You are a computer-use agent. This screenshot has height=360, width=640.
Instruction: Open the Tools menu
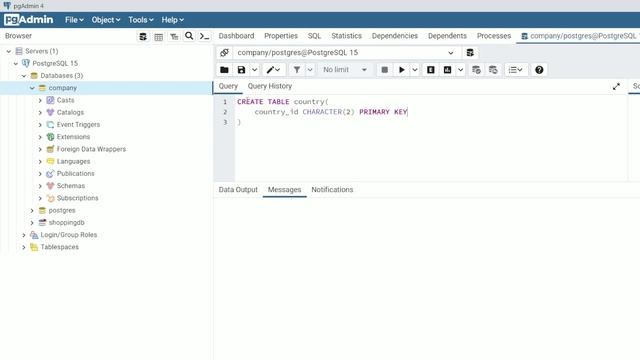click(x=141, y=20)
